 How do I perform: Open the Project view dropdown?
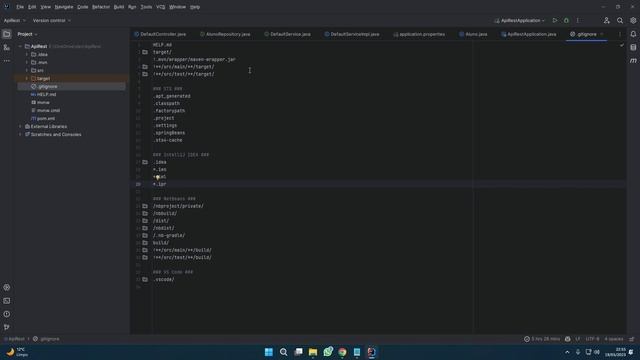(27, 34)
